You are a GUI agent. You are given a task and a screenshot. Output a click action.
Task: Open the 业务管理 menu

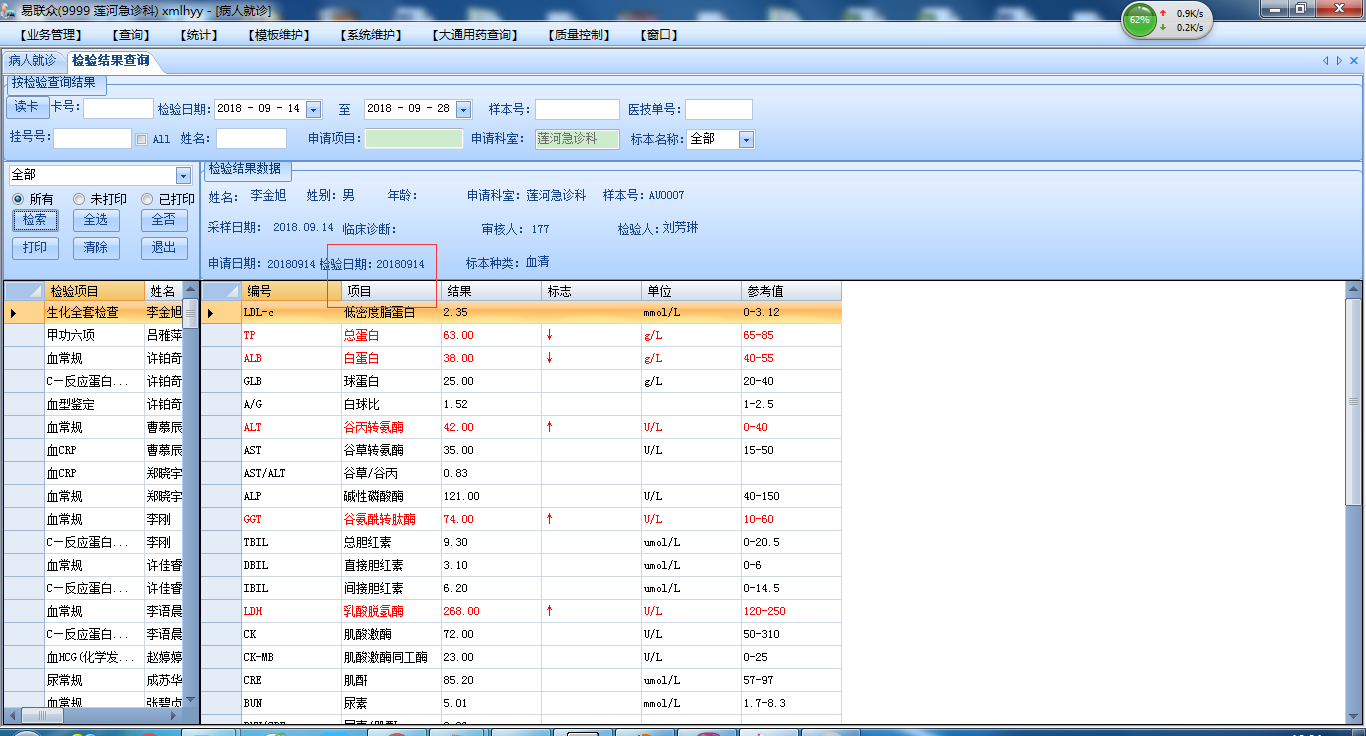52,35
